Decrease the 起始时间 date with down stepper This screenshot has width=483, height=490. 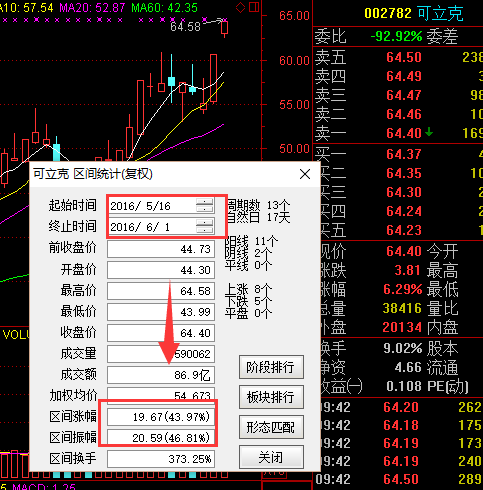click(204, 209)
